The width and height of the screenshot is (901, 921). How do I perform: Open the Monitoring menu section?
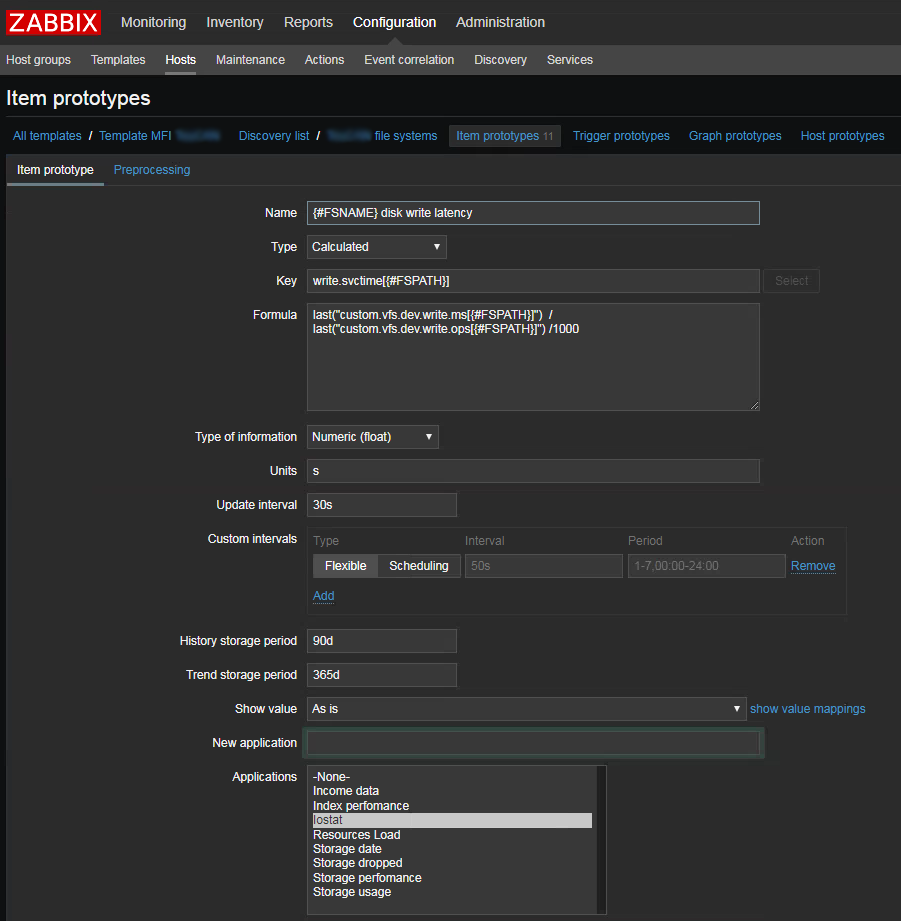(152, 22)
